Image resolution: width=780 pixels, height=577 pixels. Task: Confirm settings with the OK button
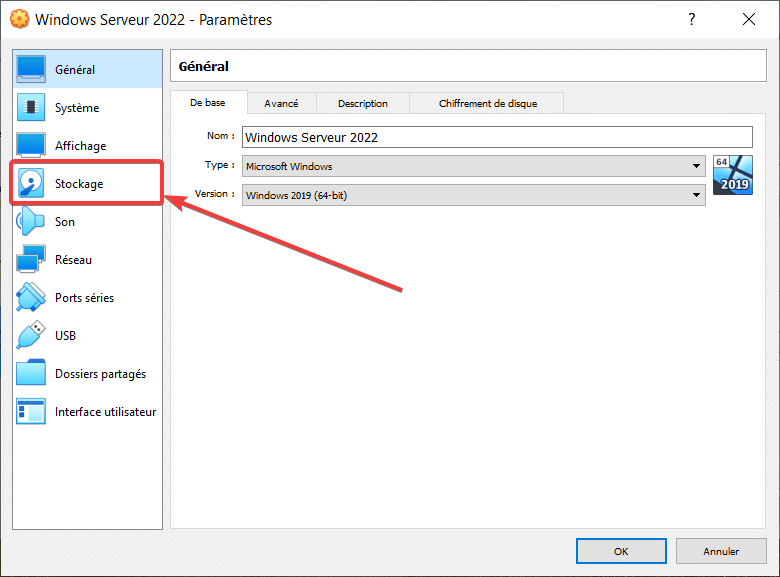(621, 551)
